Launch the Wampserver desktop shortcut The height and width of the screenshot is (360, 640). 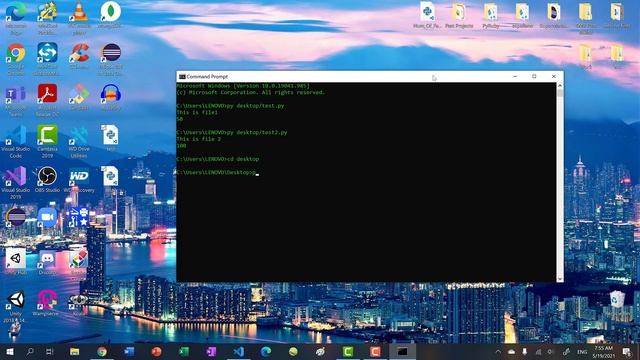point(47,303)
